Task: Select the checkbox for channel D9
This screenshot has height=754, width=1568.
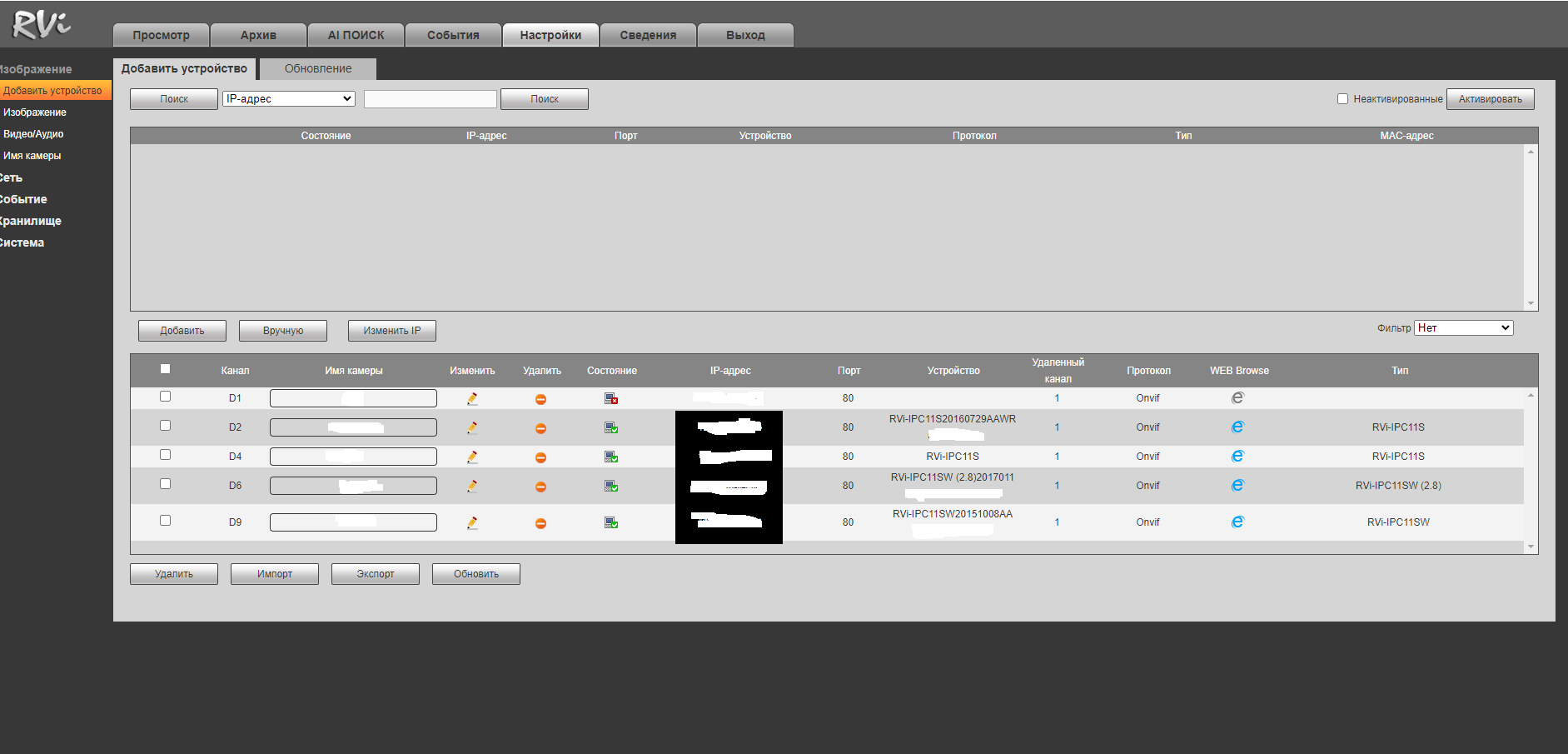Action: (x=165, y=521)
